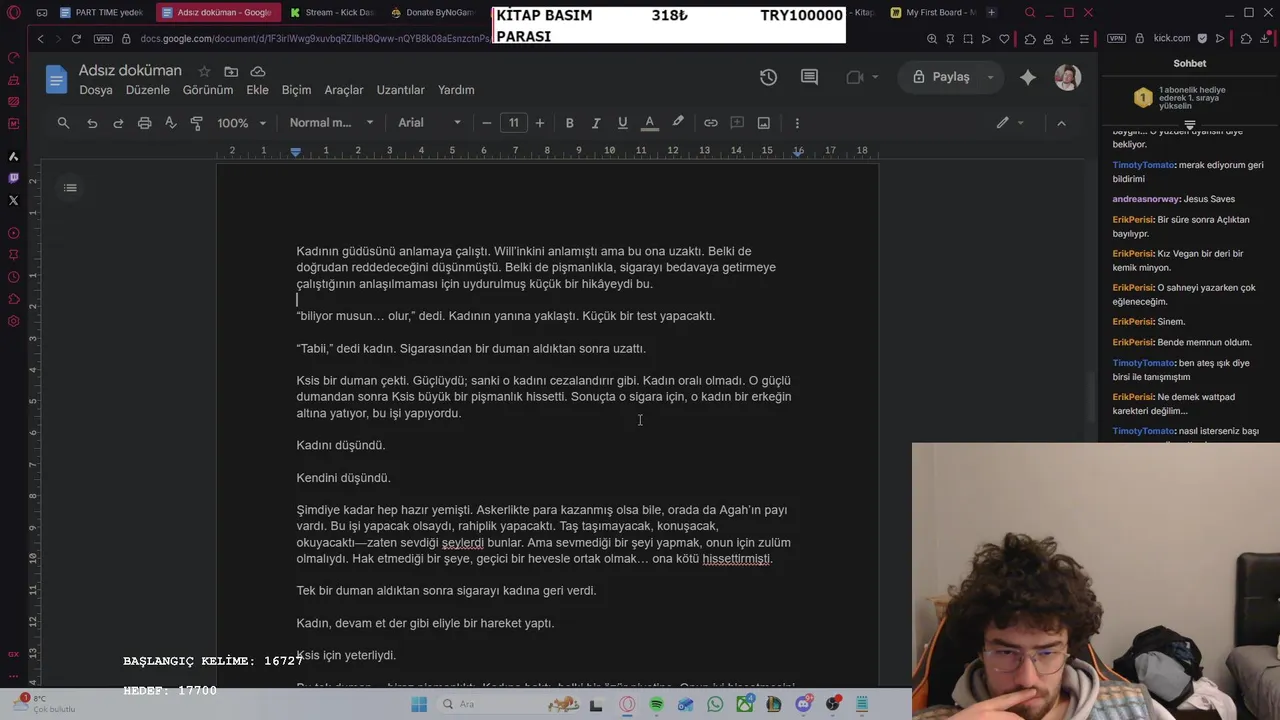Open the Görünüm menu
Viewport: 1280px width, 720px height.
pyautogui.click(x=208, y=90)
